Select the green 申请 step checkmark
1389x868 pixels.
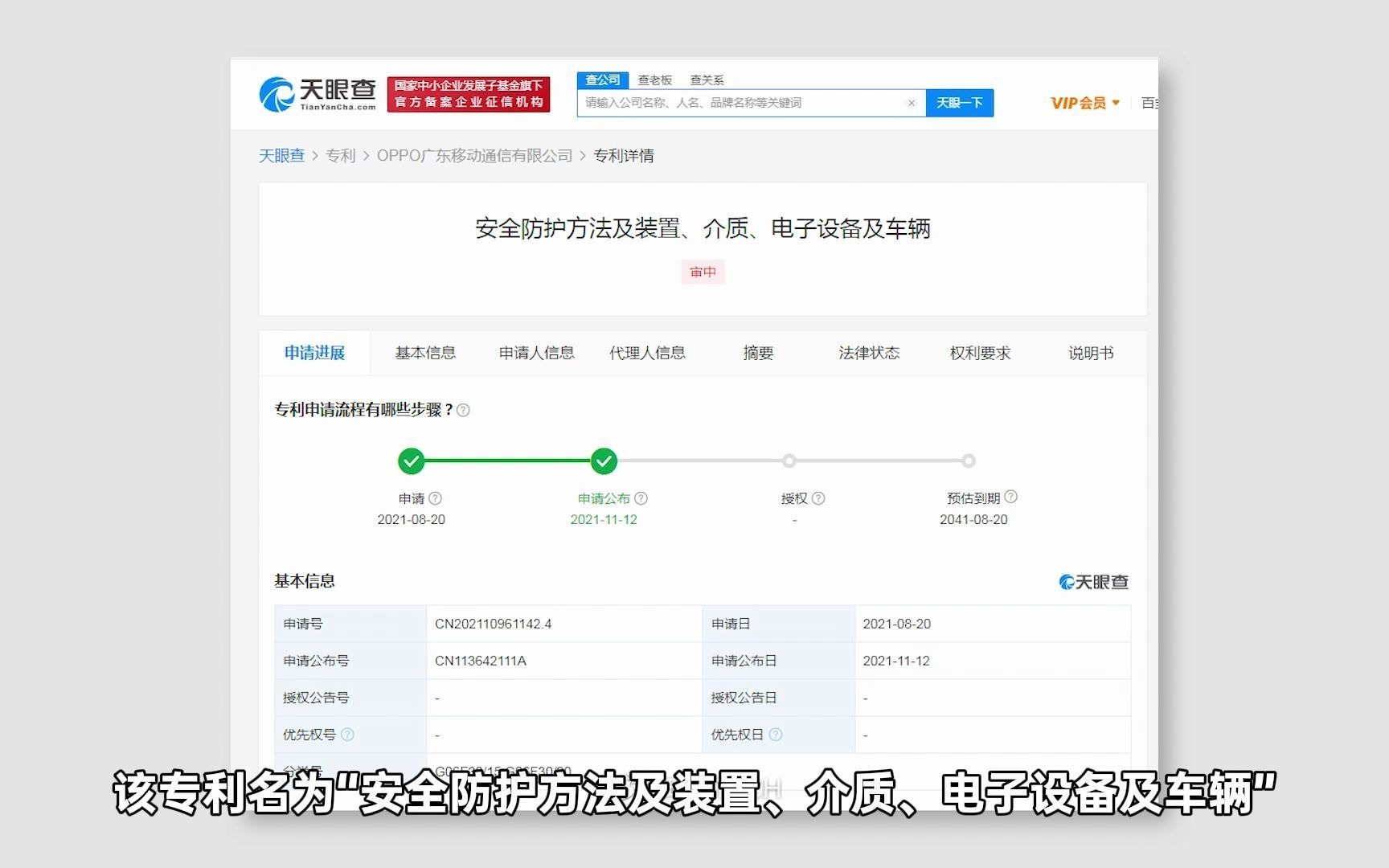pos(411,461)
